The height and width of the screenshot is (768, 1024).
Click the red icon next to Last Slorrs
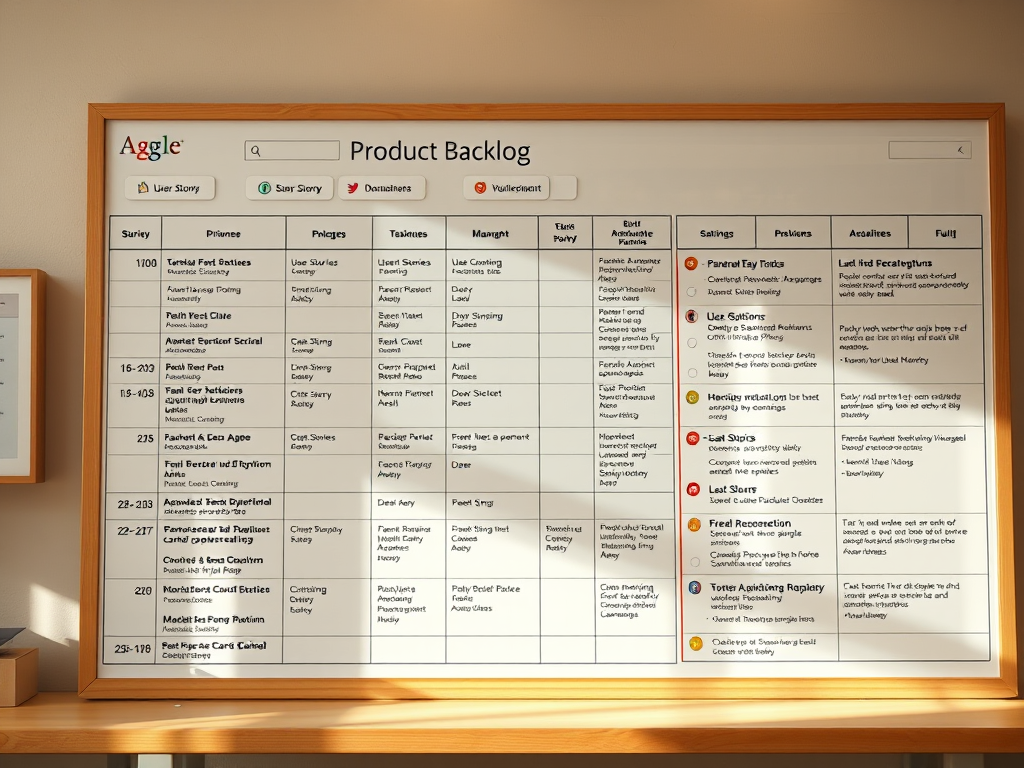[692, 489]
